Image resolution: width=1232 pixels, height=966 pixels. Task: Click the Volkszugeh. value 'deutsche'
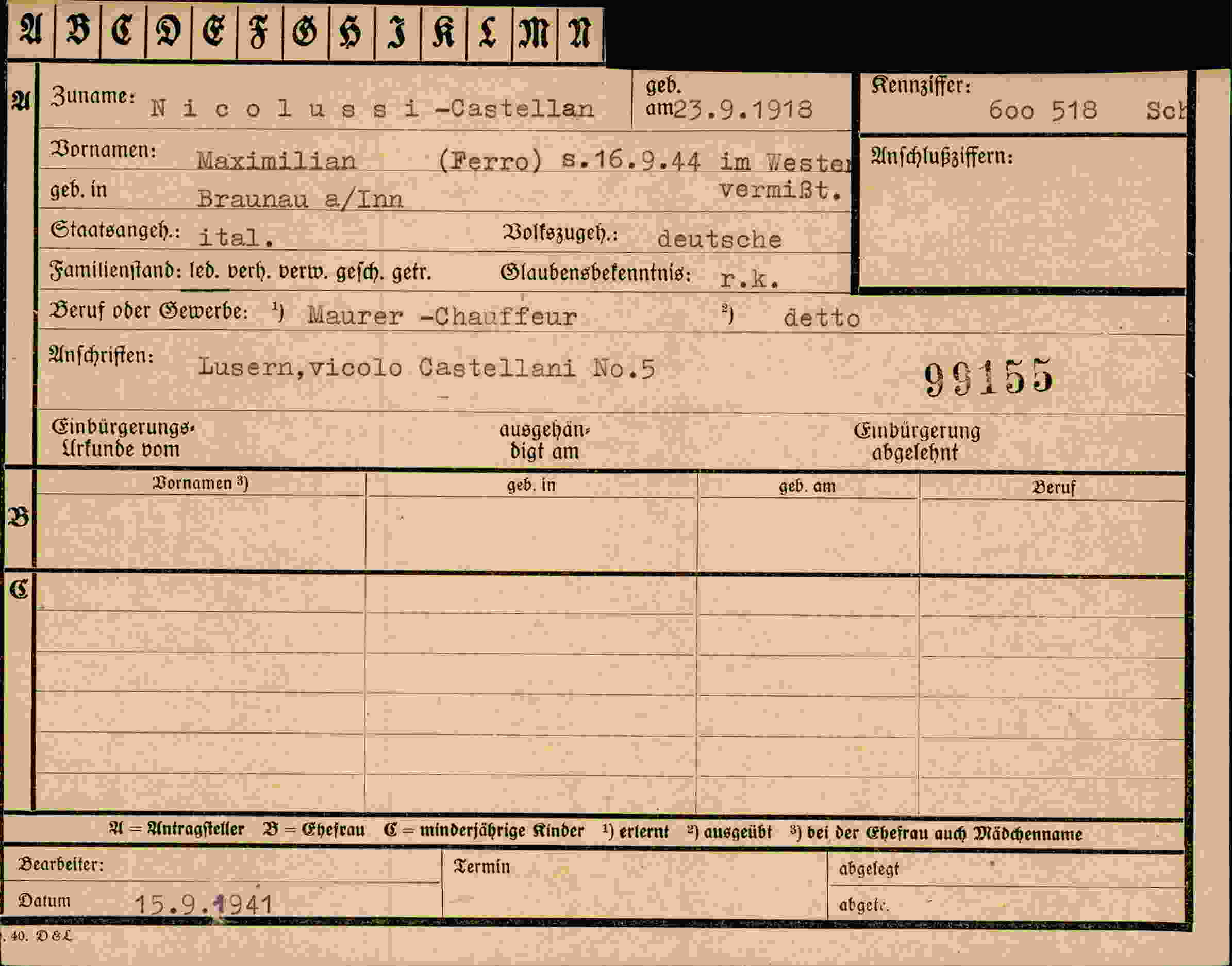(x=720, y=239)
